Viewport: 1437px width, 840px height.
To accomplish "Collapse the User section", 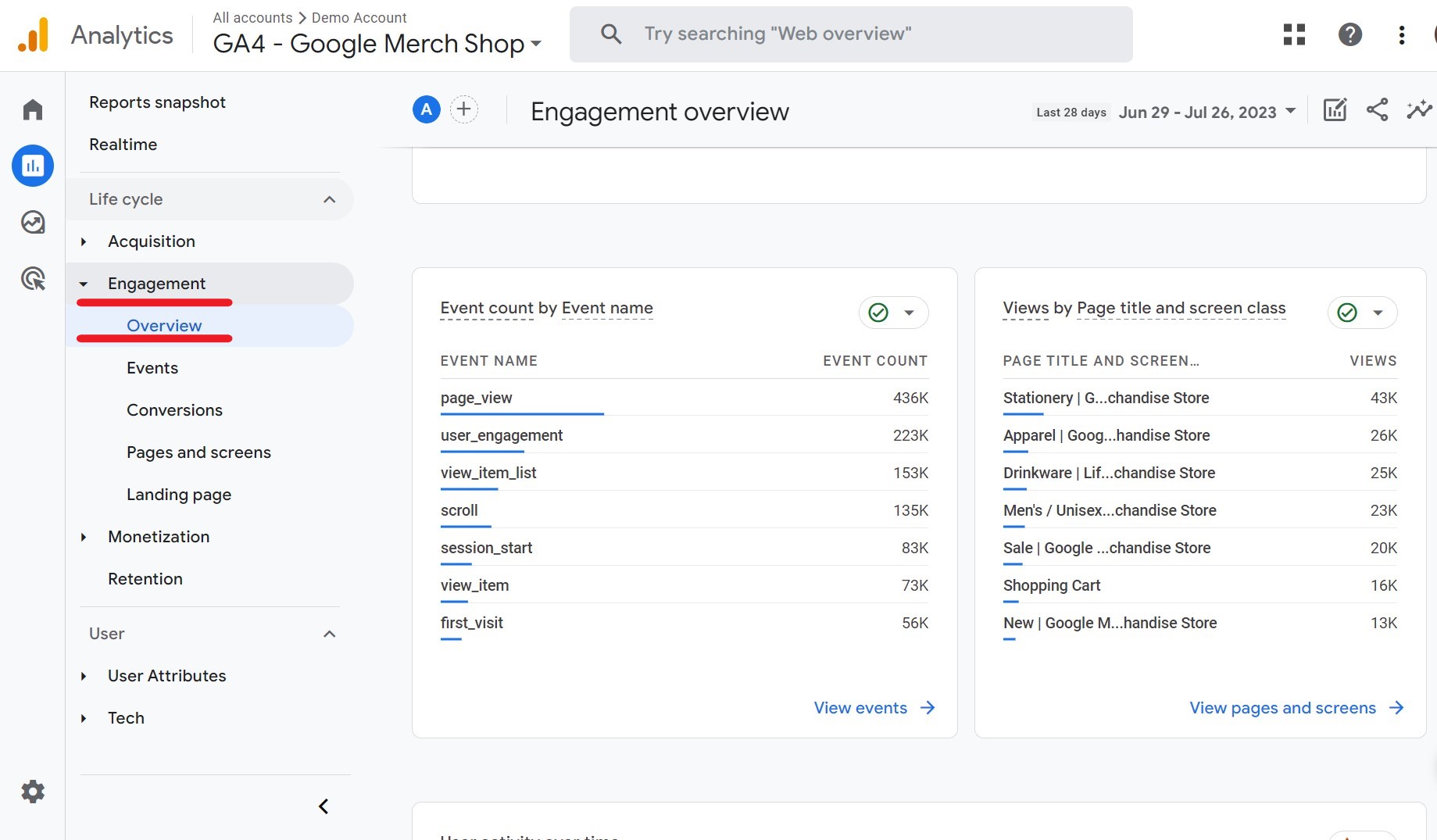I will coord(329,634).
